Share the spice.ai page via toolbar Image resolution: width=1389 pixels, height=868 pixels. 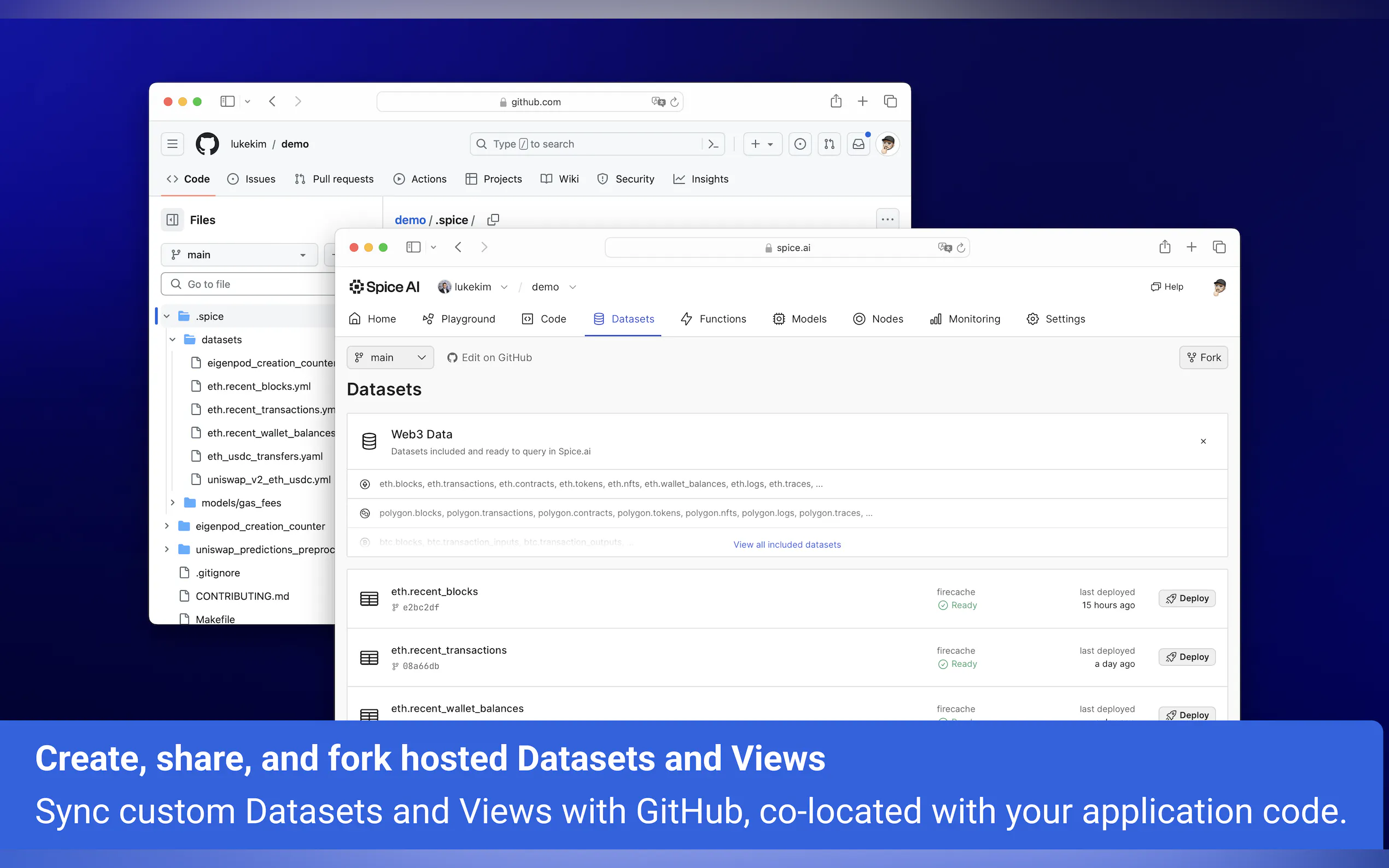pos(1164,247)
